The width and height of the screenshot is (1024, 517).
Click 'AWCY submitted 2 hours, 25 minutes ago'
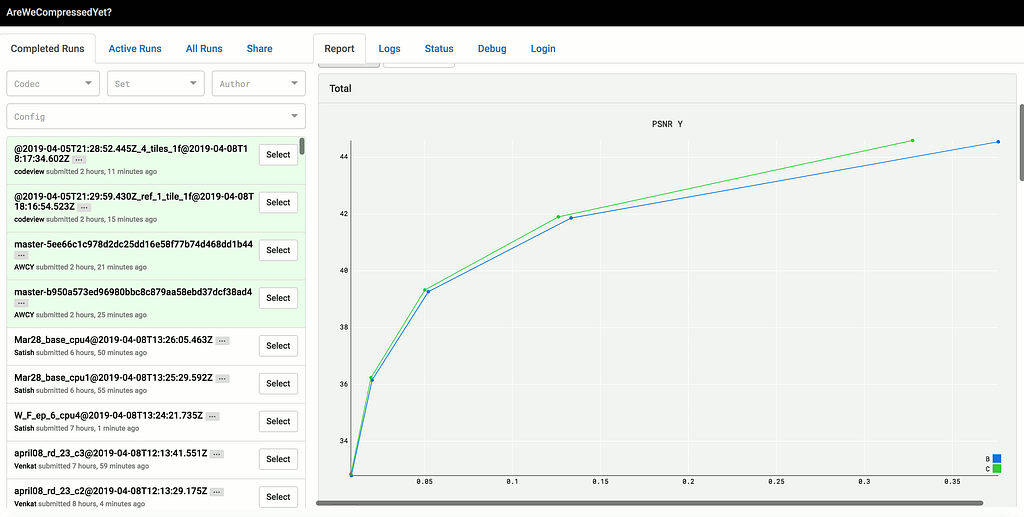(x=80, y=315)
